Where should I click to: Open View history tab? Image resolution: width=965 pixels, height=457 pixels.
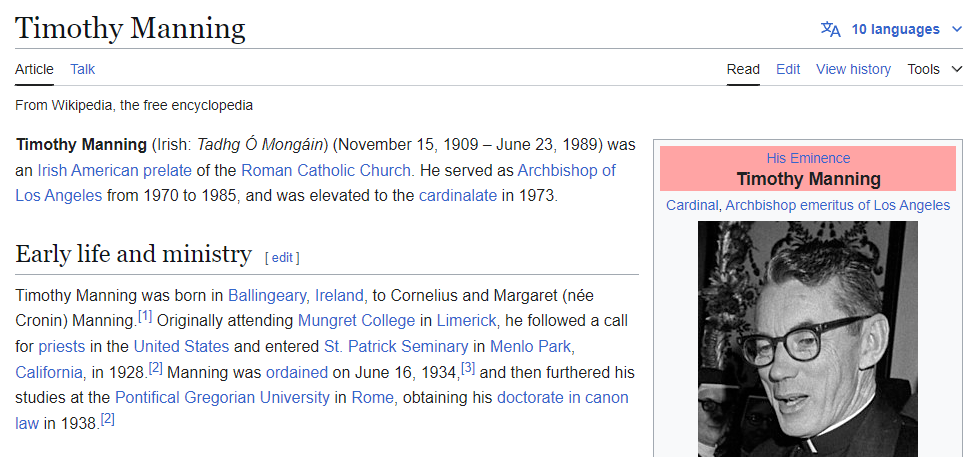click(x=853, y=69)
